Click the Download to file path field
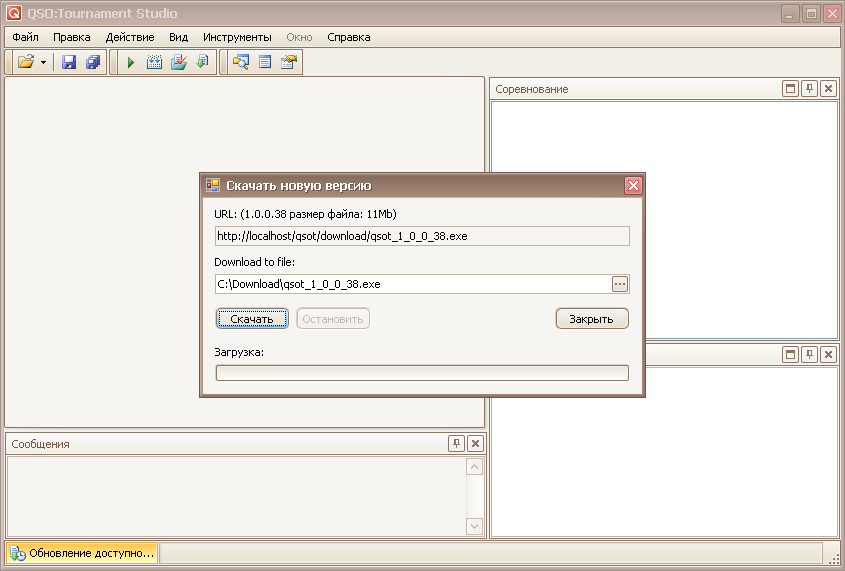 tap(413, 284)
